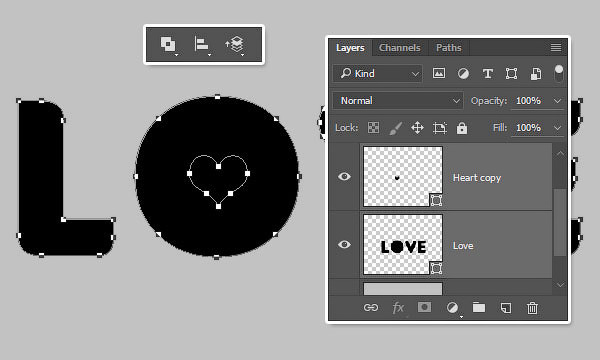Filter for adjustment layers icon
This screenshot has height=360, width=600.
point(463,73)
